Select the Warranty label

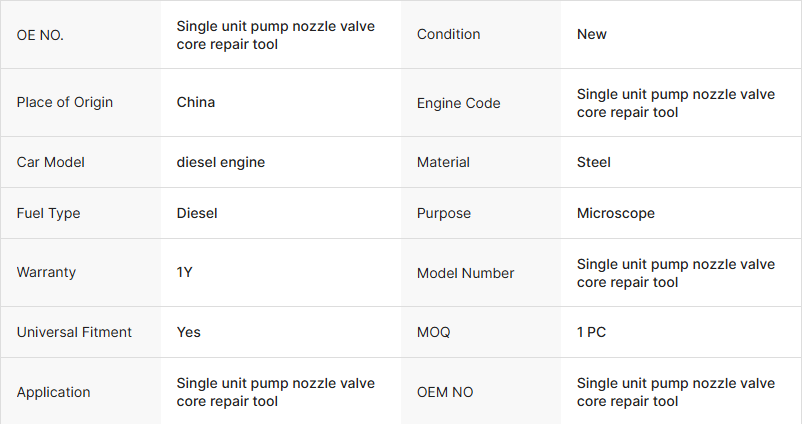tap(46, 272)
